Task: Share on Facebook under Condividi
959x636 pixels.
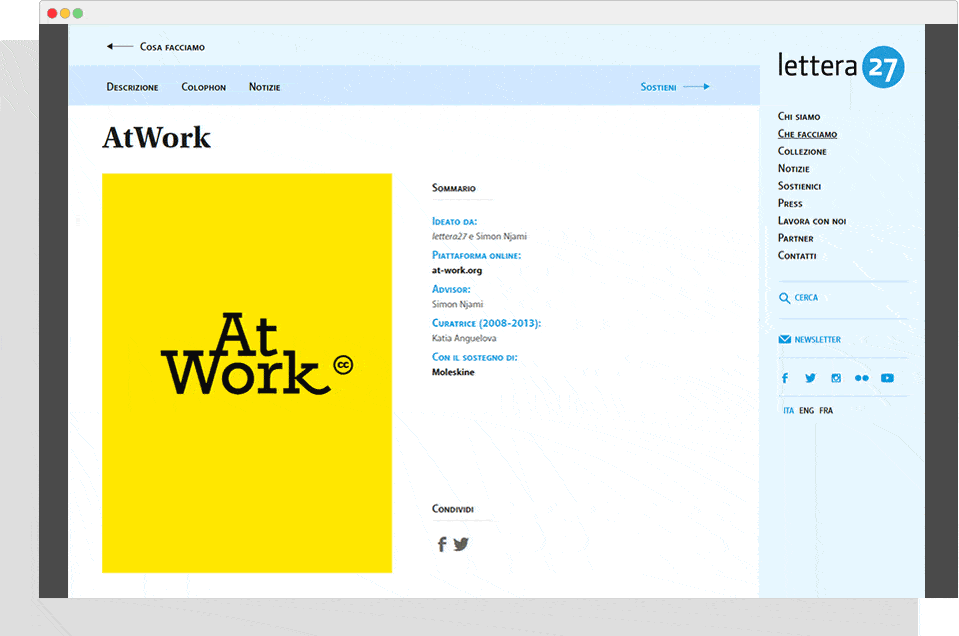Action: [442, 544]
